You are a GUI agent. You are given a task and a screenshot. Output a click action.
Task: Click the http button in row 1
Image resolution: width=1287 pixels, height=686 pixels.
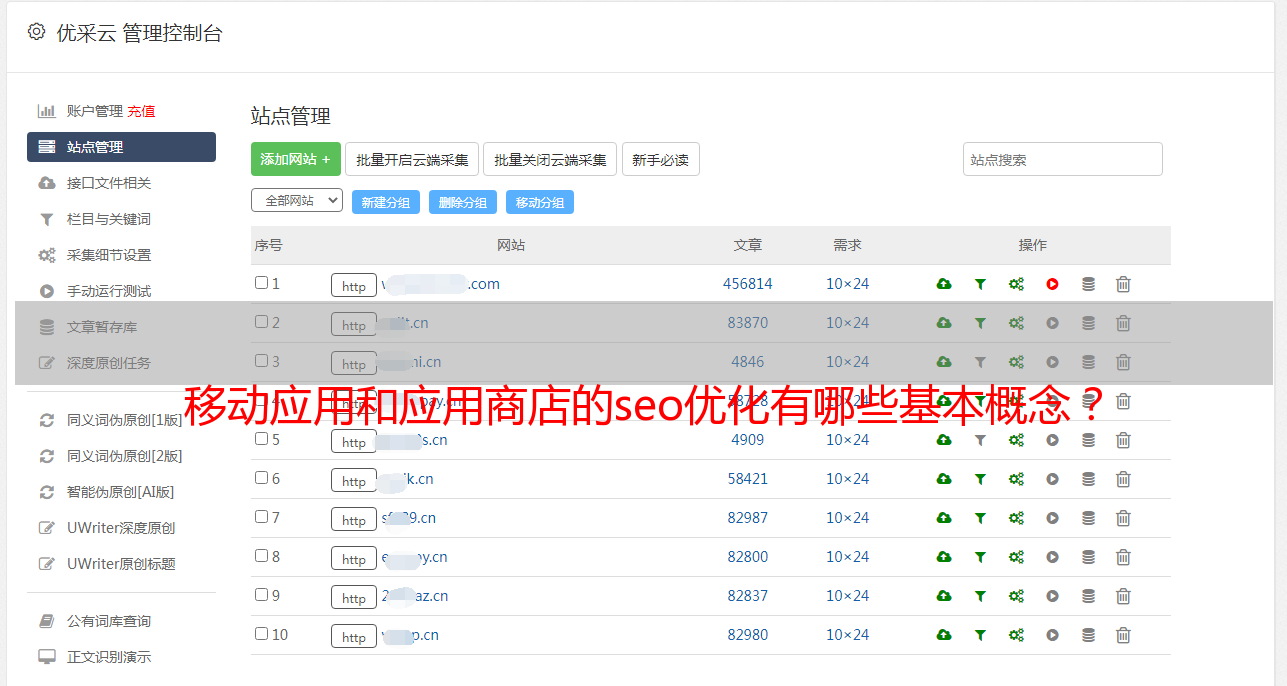coord(354,286)
